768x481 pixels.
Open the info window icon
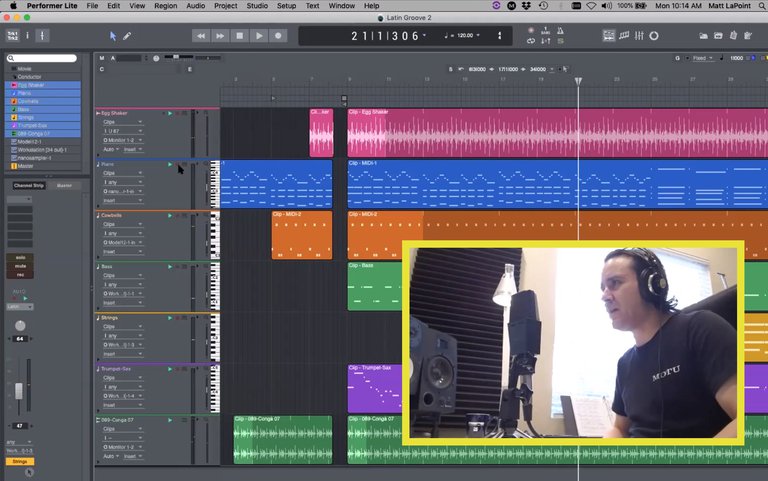[x=27, y=35]
